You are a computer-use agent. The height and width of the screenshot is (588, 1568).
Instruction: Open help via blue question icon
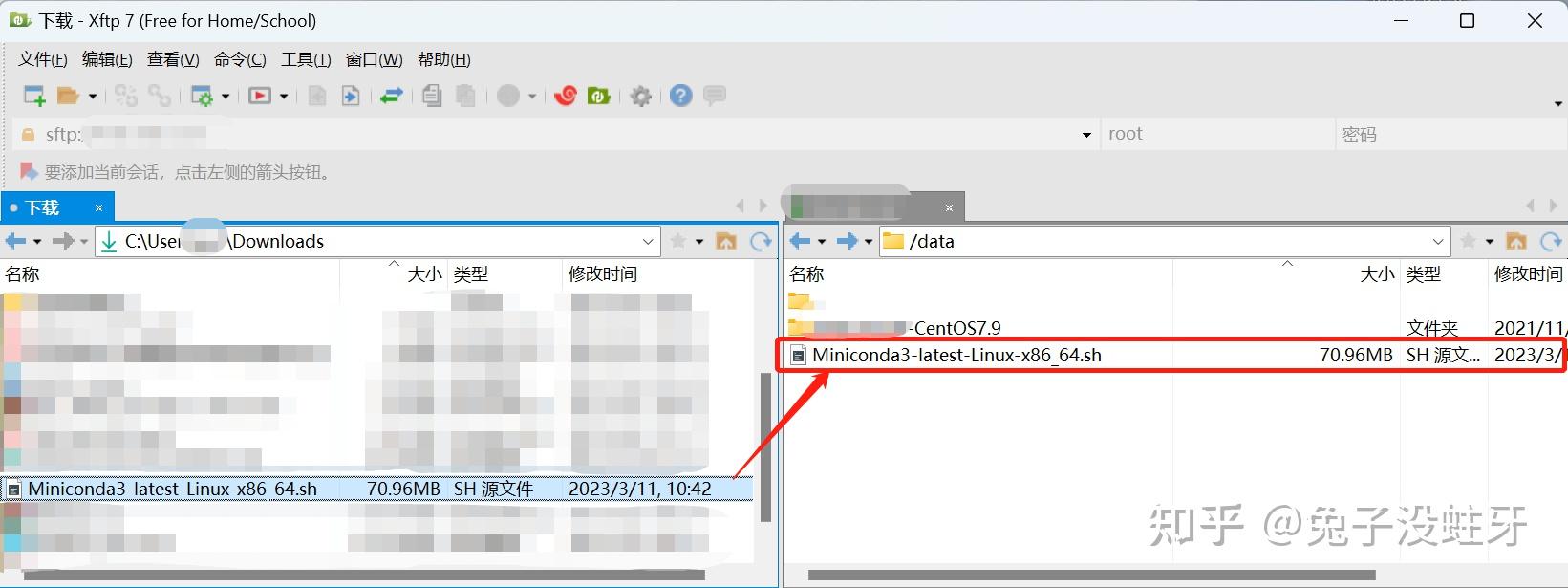pos(680,96)
